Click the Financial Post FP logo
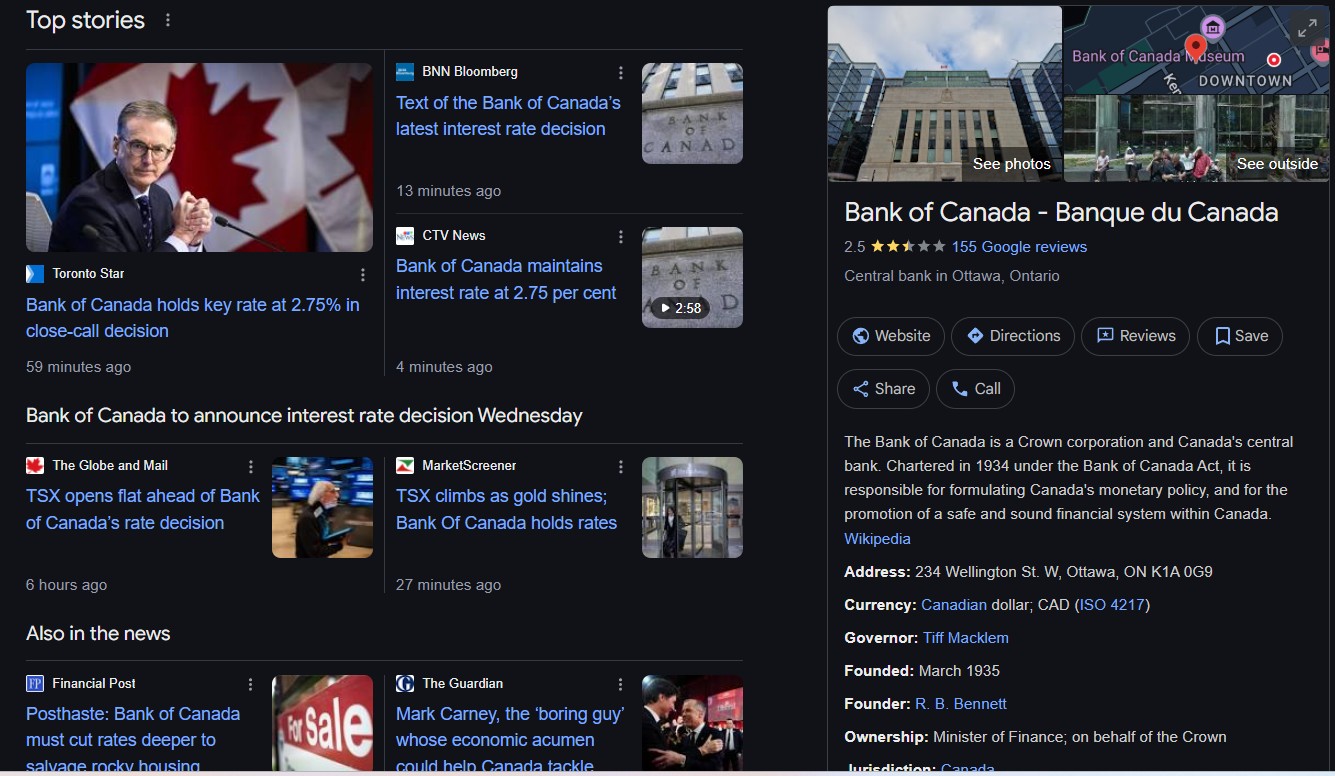 35,684
